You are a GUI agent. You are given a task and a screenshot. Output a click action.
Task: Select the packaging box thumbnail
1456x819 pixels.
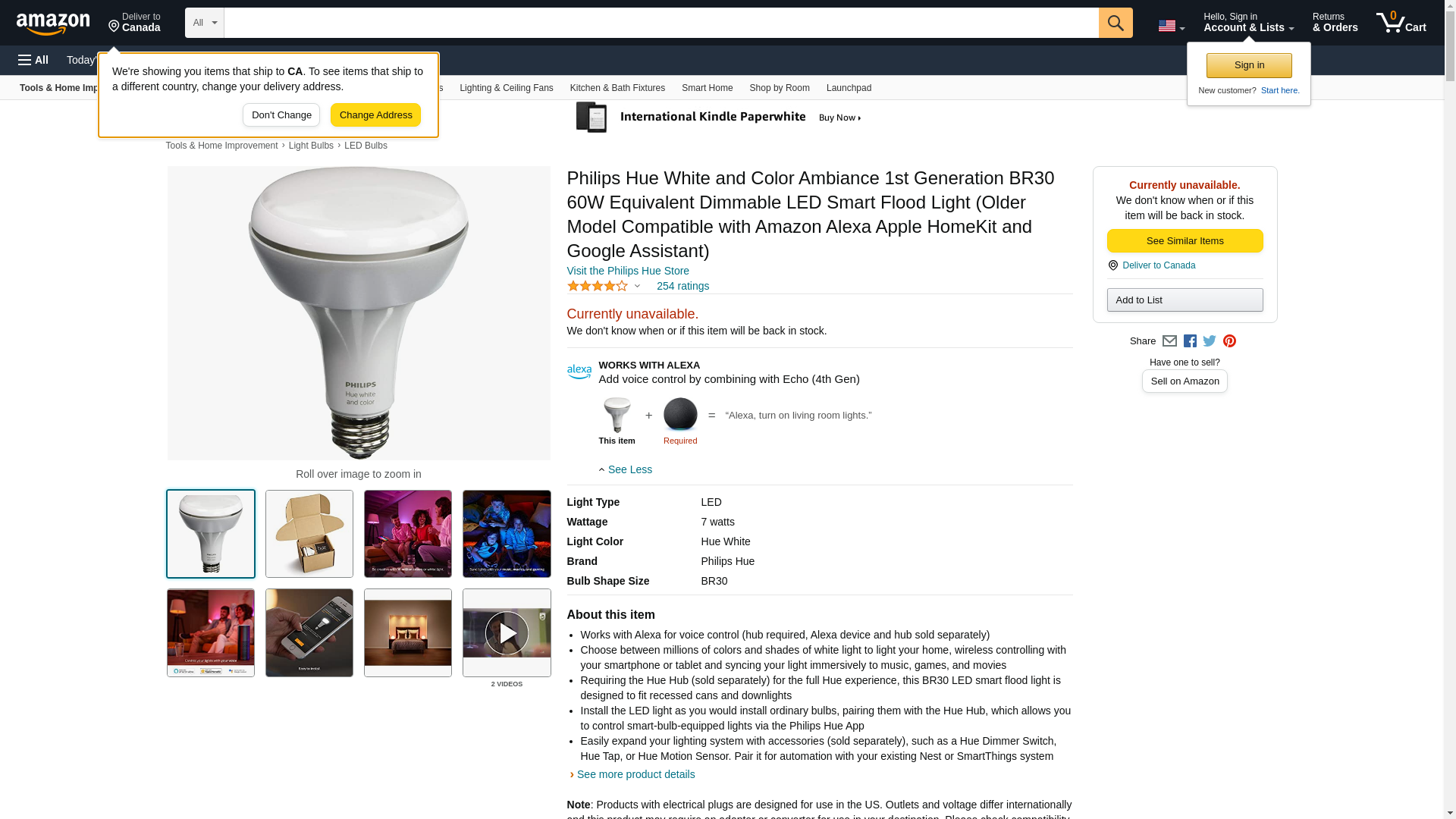pos(309,534)
